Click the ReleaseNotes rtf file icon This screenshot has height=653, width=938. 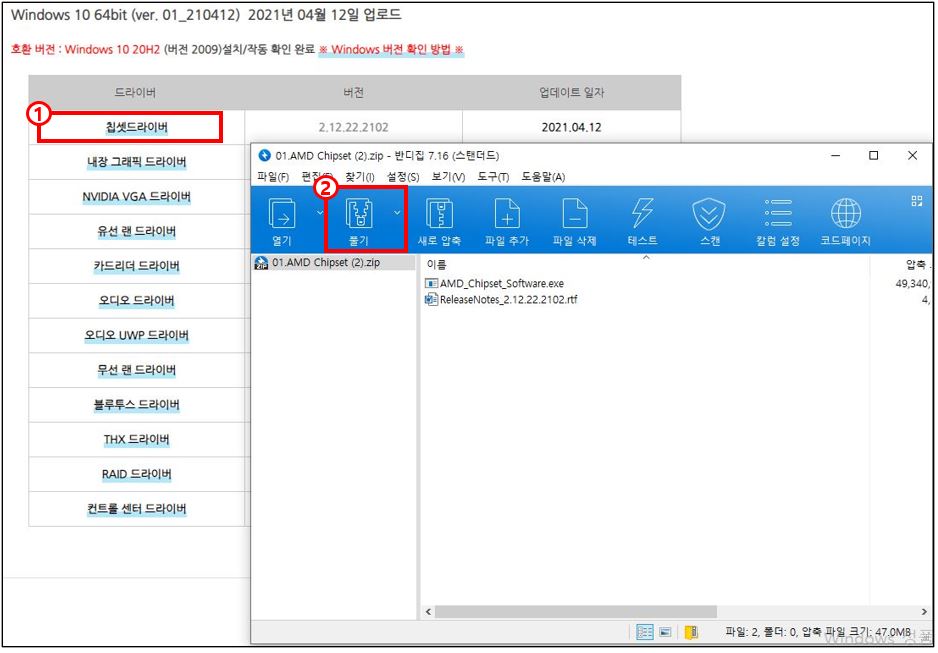(431, 300)
